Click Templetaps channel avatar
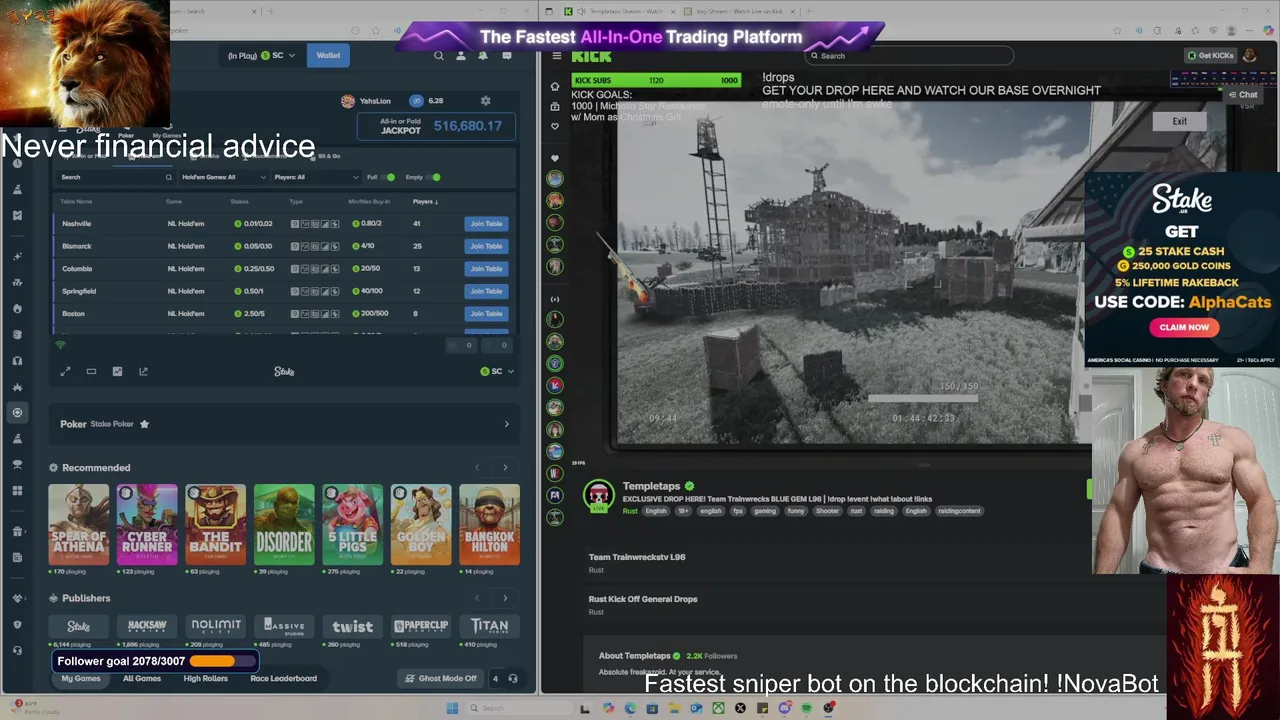The image size is (1280, 720). (x=598, y=496)
